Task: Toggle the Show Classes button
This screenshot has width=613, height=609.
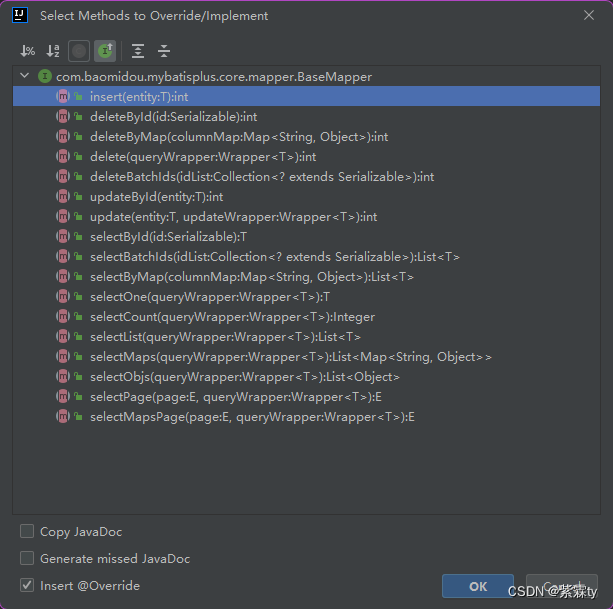Action: pyautogui.click(x=79, y=51)
